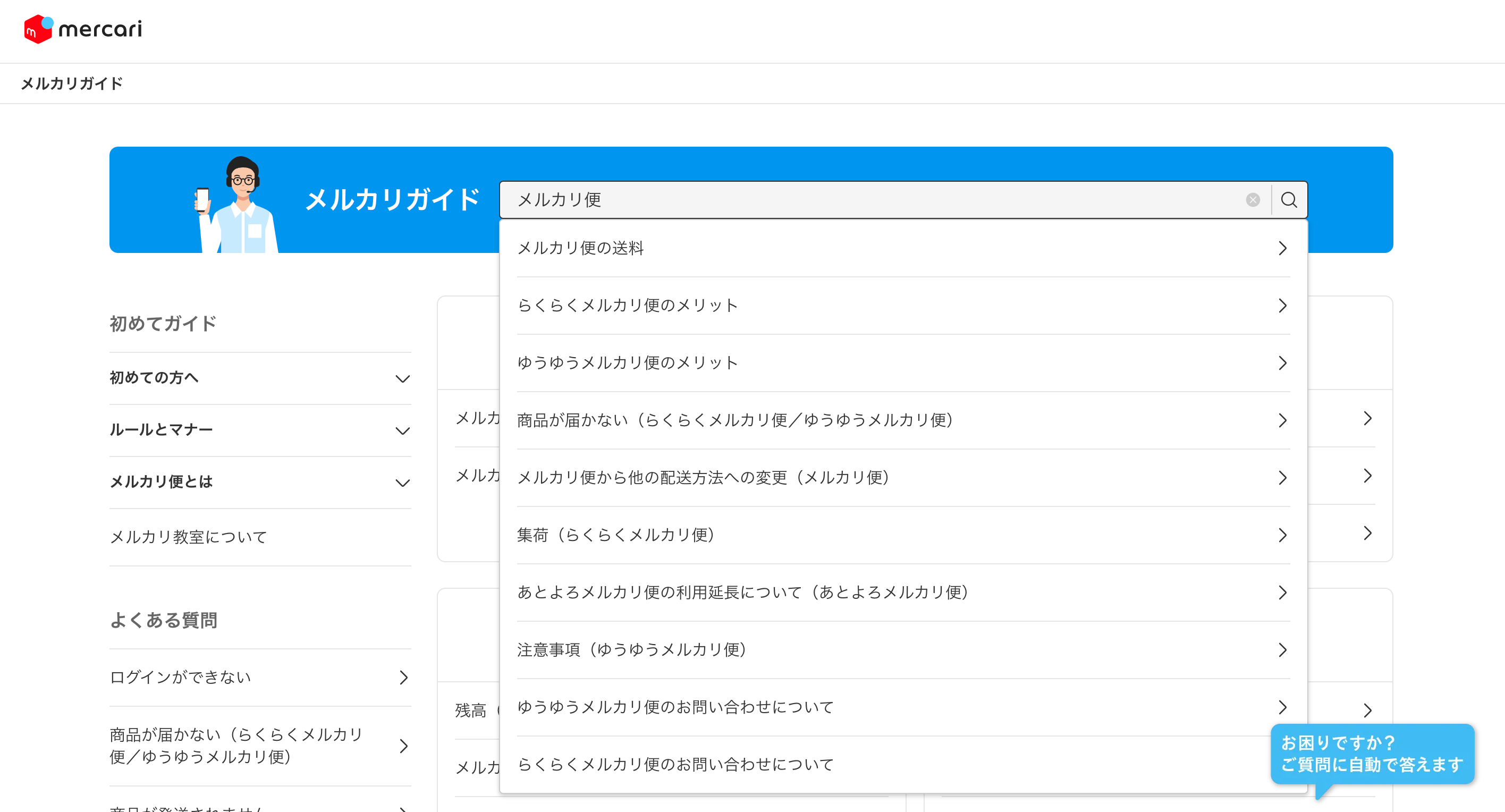Click the よくある質問 section heading

[x=164, y=620]
